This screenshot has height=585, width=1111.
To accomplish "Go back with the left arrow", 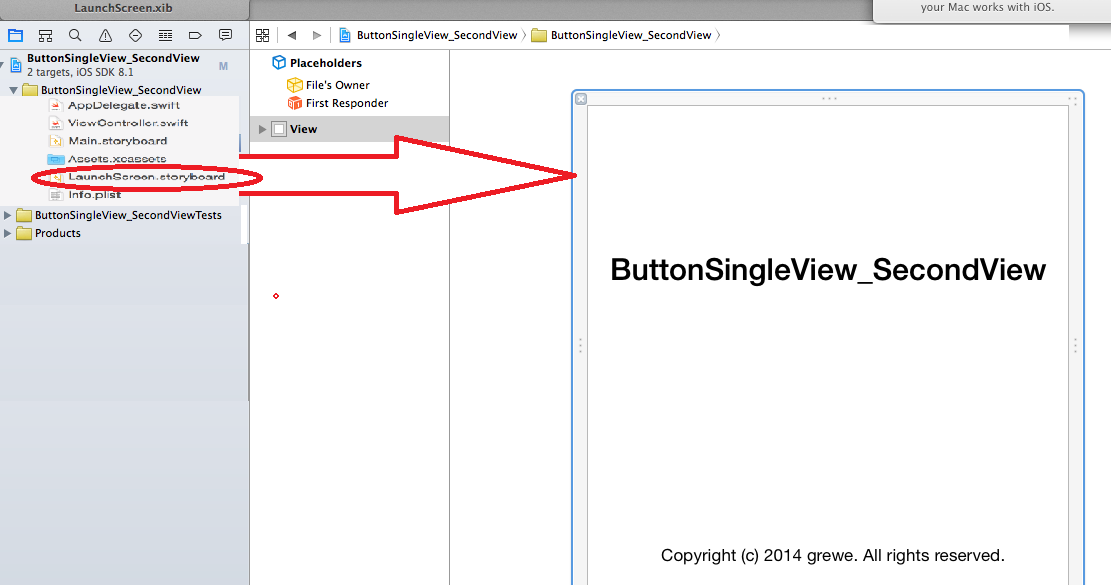I will pyautogui.click(x=292, y=35).
